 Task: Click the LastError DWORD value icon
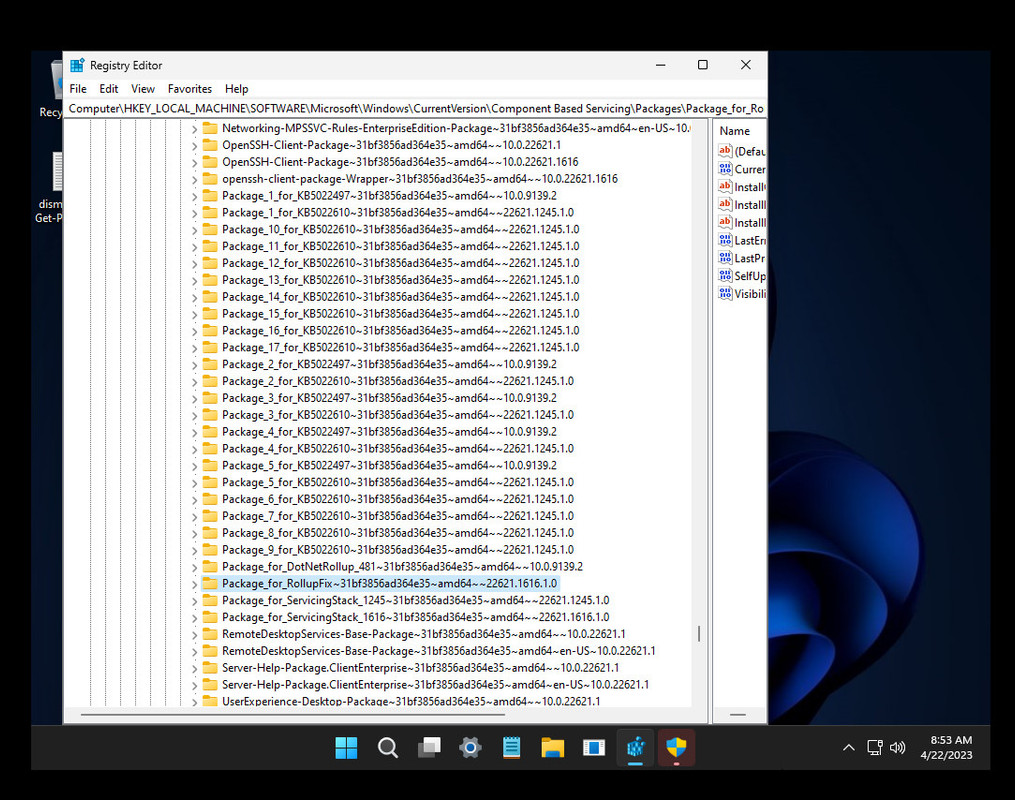pos(725,240)
